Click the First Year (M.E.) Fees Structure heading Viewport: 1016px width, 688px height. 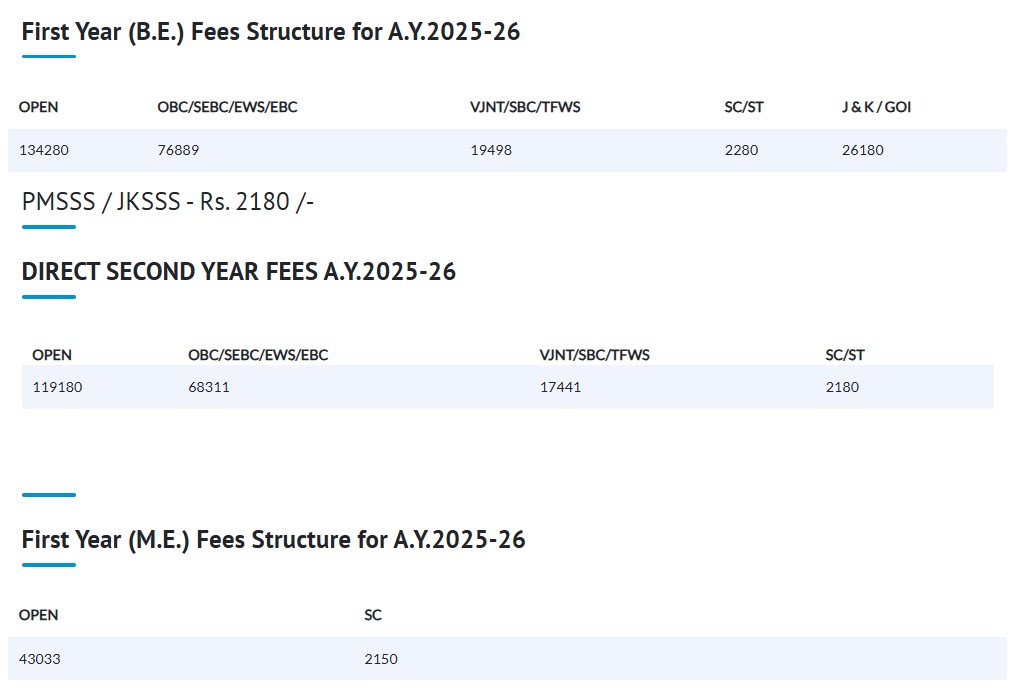(273, 540)
